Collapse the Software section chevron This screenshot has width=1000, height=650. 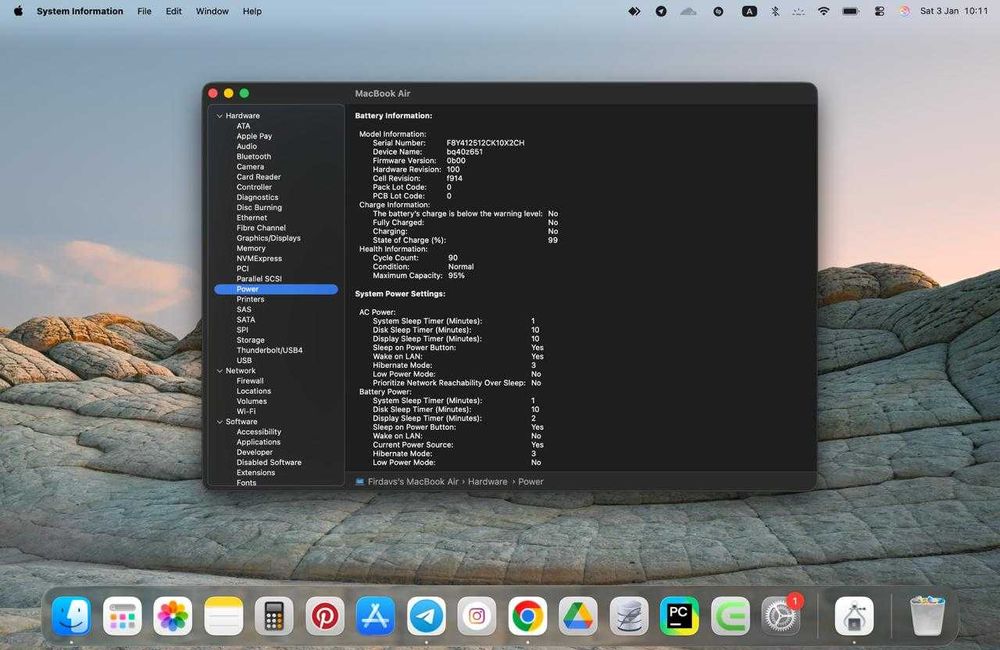(x=219, y=422)
